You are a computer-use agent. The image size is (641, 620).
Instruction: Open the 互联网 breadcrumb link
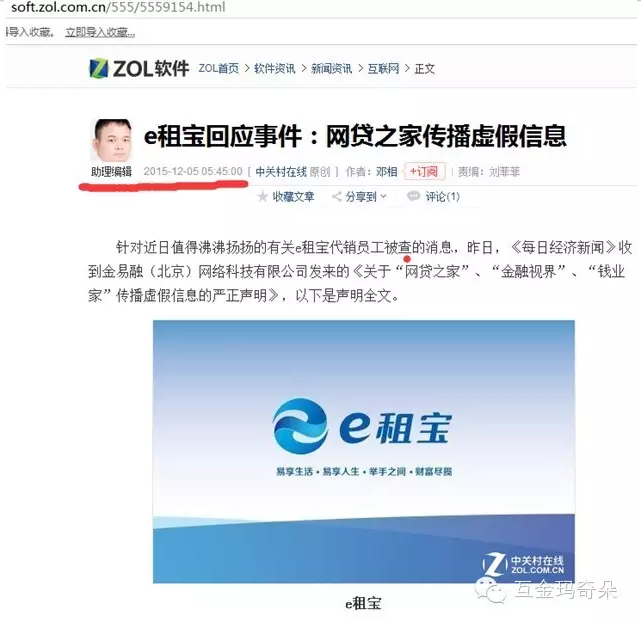click(383, 68)
